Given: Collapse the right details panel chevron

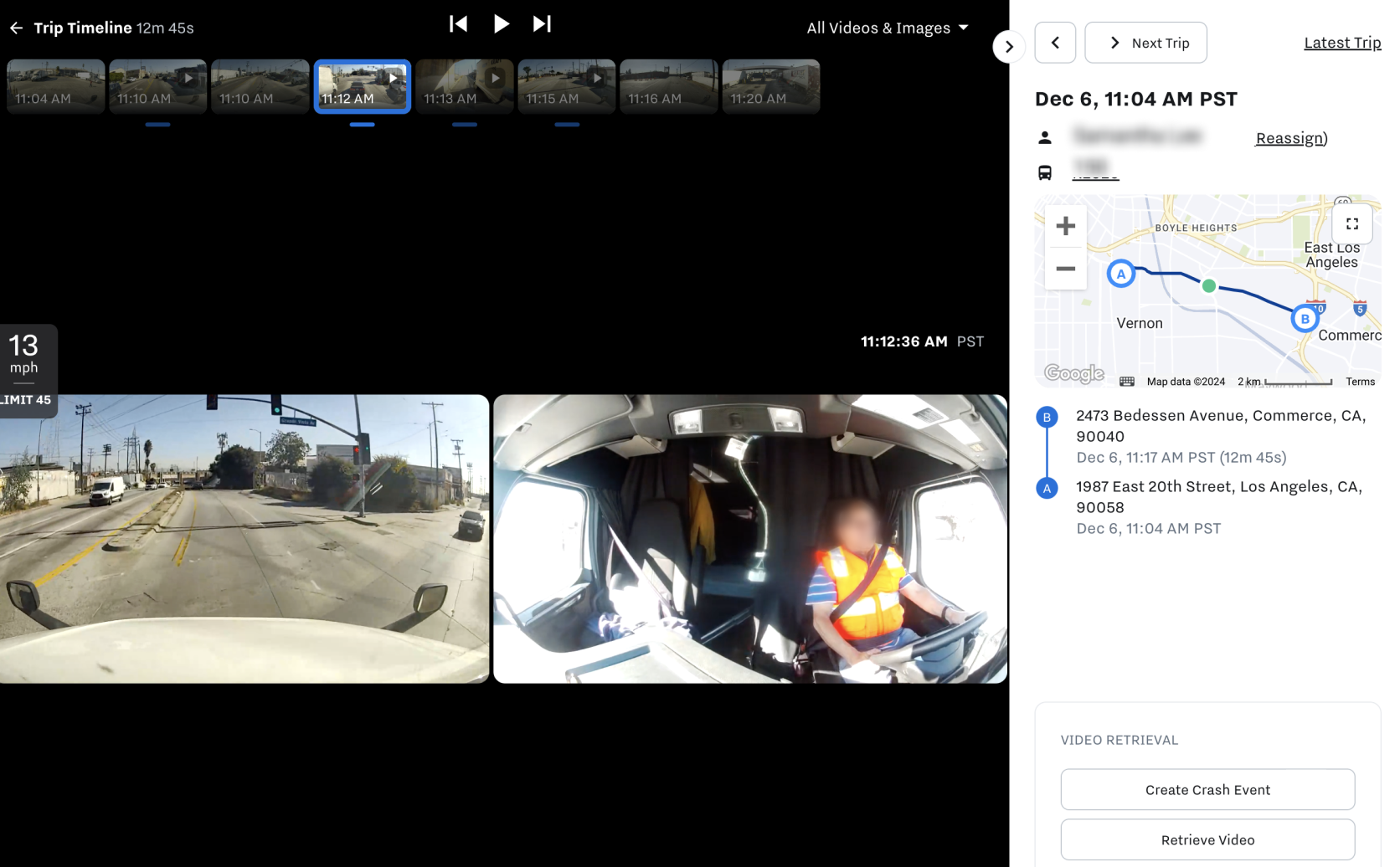Looking at the screenshot, I should [x=1009, y=47].
